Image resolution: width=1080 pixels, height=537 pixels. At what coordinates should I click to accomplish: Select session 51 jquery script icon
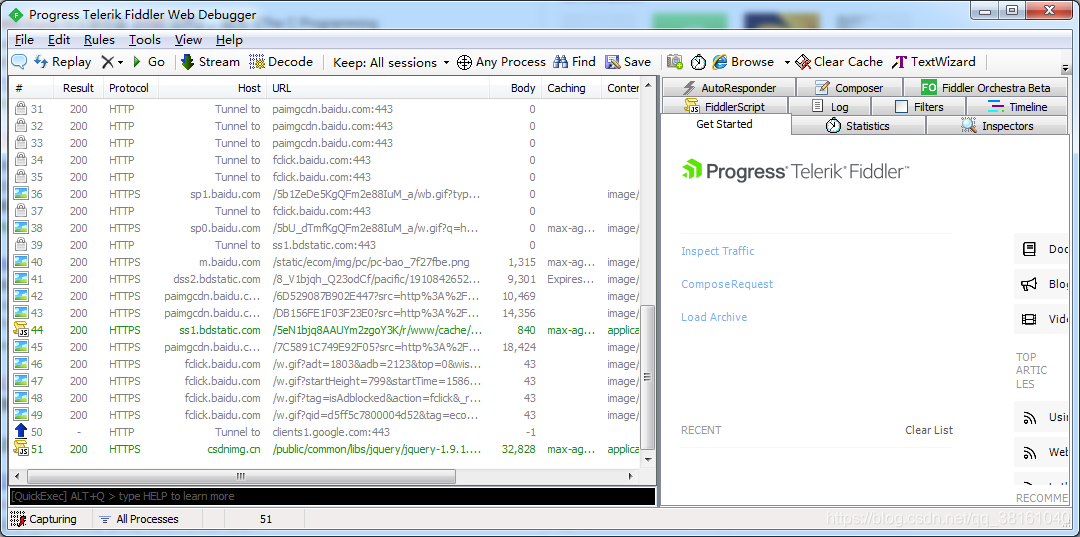(21, 450)
